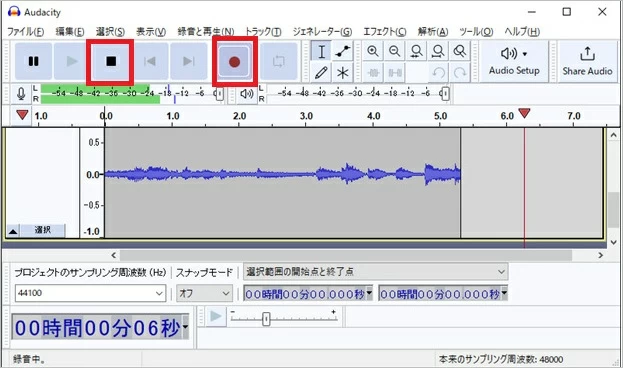Click the red Record button
The width and height of the screenshot is (623, 368).
[x=234, y=62]
